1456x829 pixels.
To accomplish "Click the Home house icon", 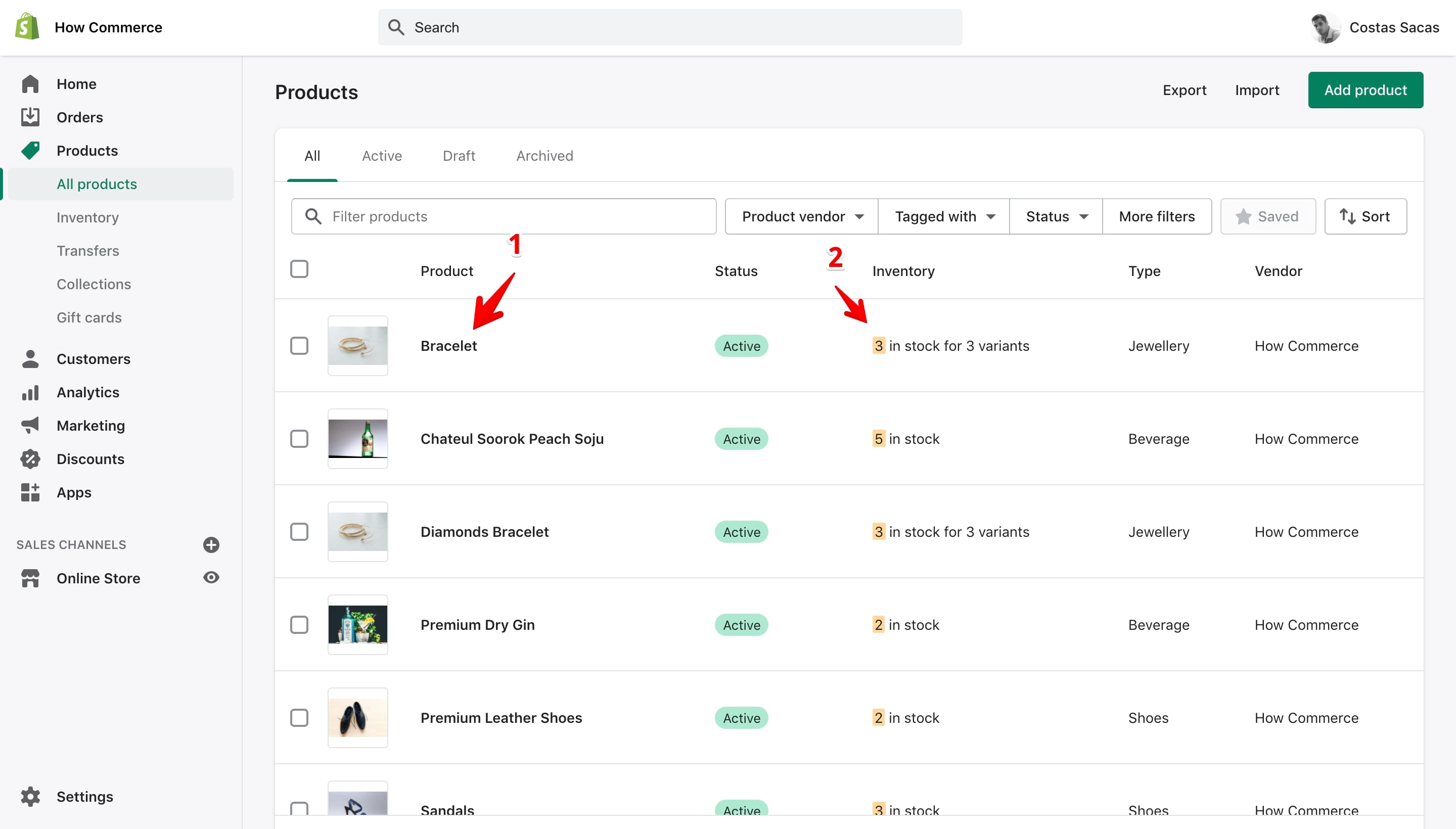I will click(30, 84).
